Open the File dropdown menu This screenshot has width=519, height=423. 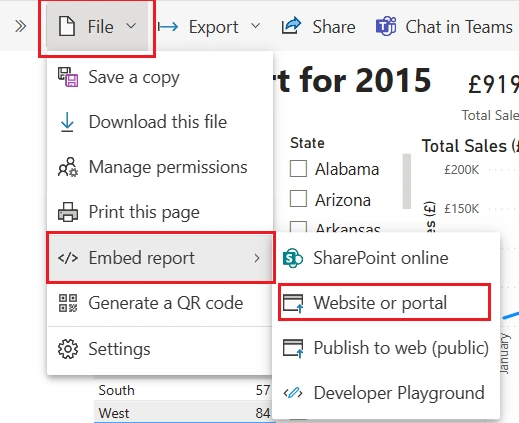[x=97, y=27]
